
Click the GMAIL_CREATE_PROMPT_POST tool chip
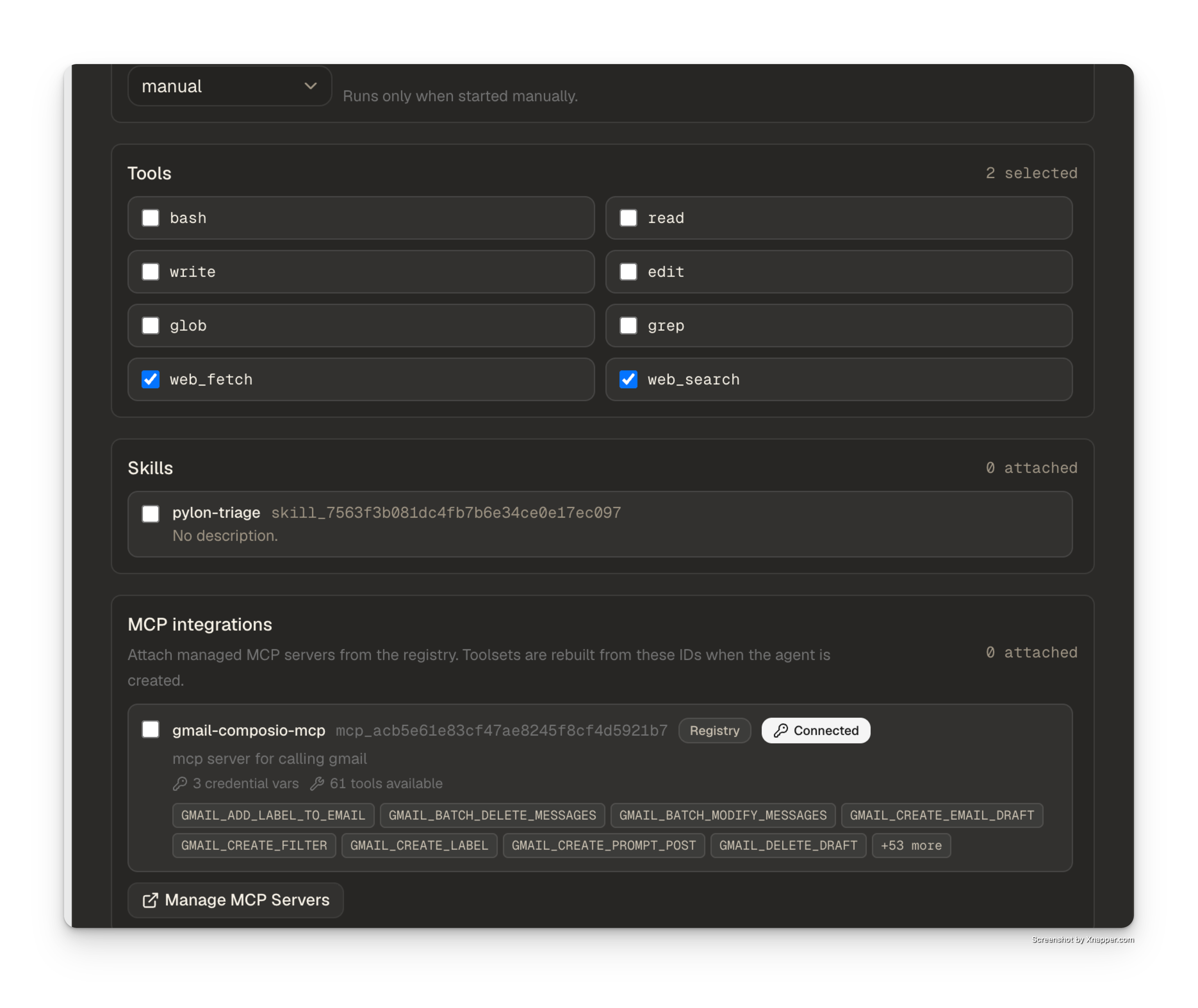coord(603,845)
